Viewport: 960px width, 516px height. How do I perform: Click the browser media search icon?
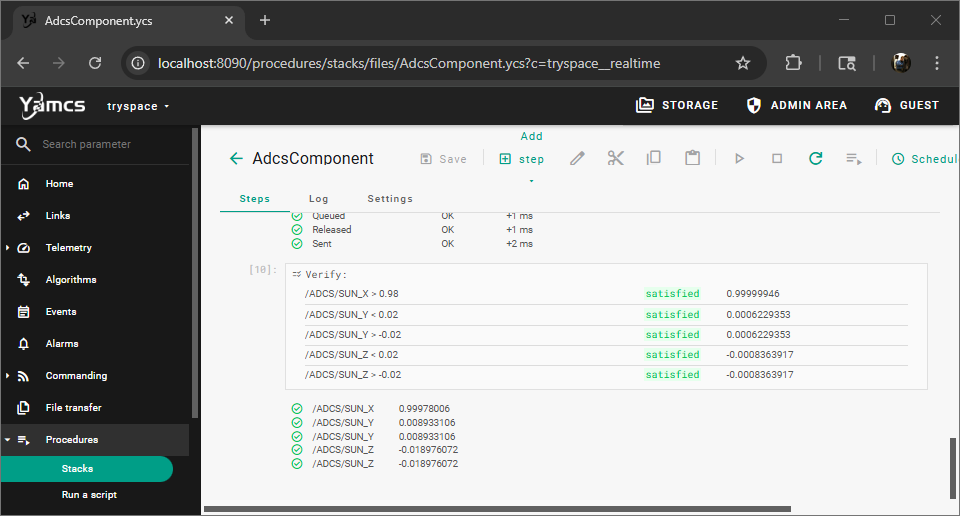(847, 63)
